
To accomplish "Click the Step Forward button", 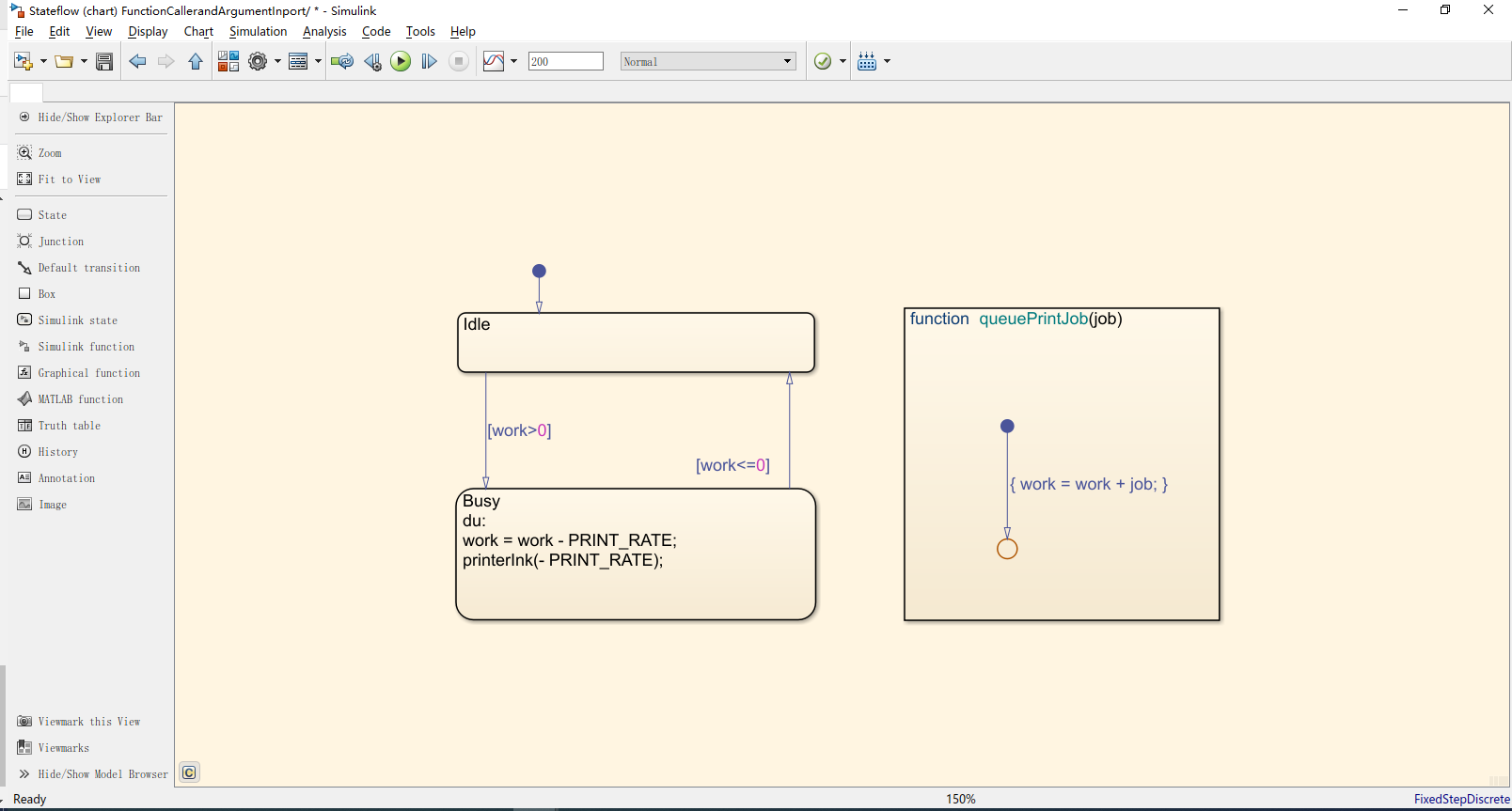I will [429, 62].
